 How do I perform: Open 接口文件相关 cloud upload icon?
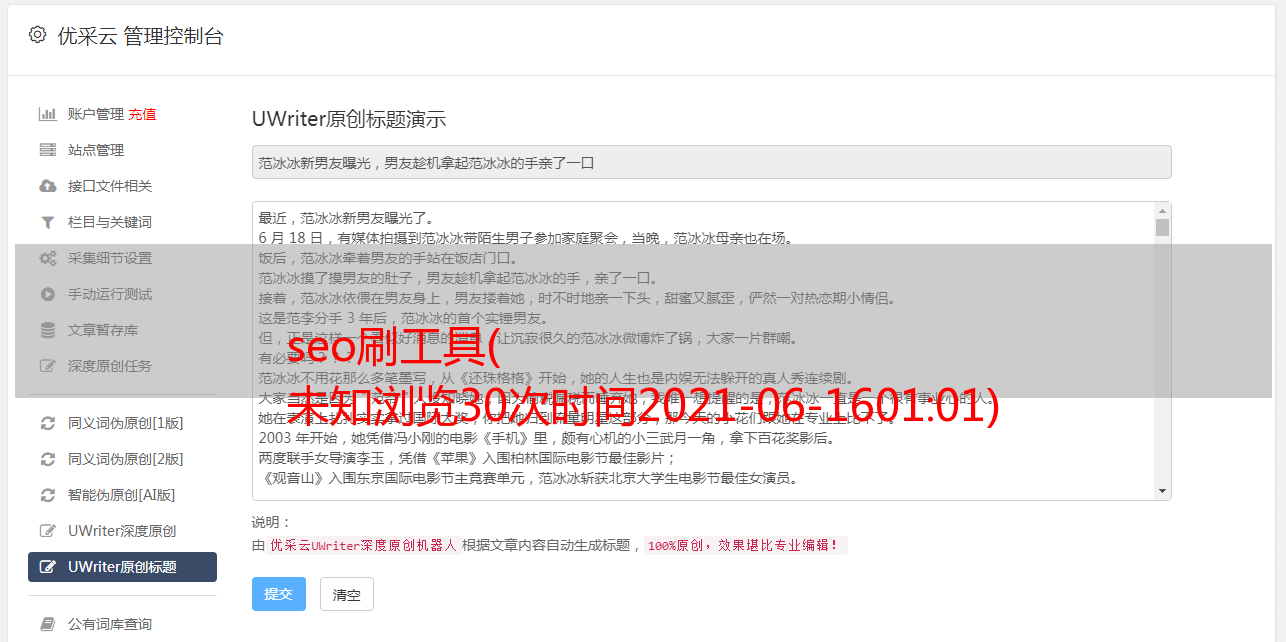coord(47,186)
